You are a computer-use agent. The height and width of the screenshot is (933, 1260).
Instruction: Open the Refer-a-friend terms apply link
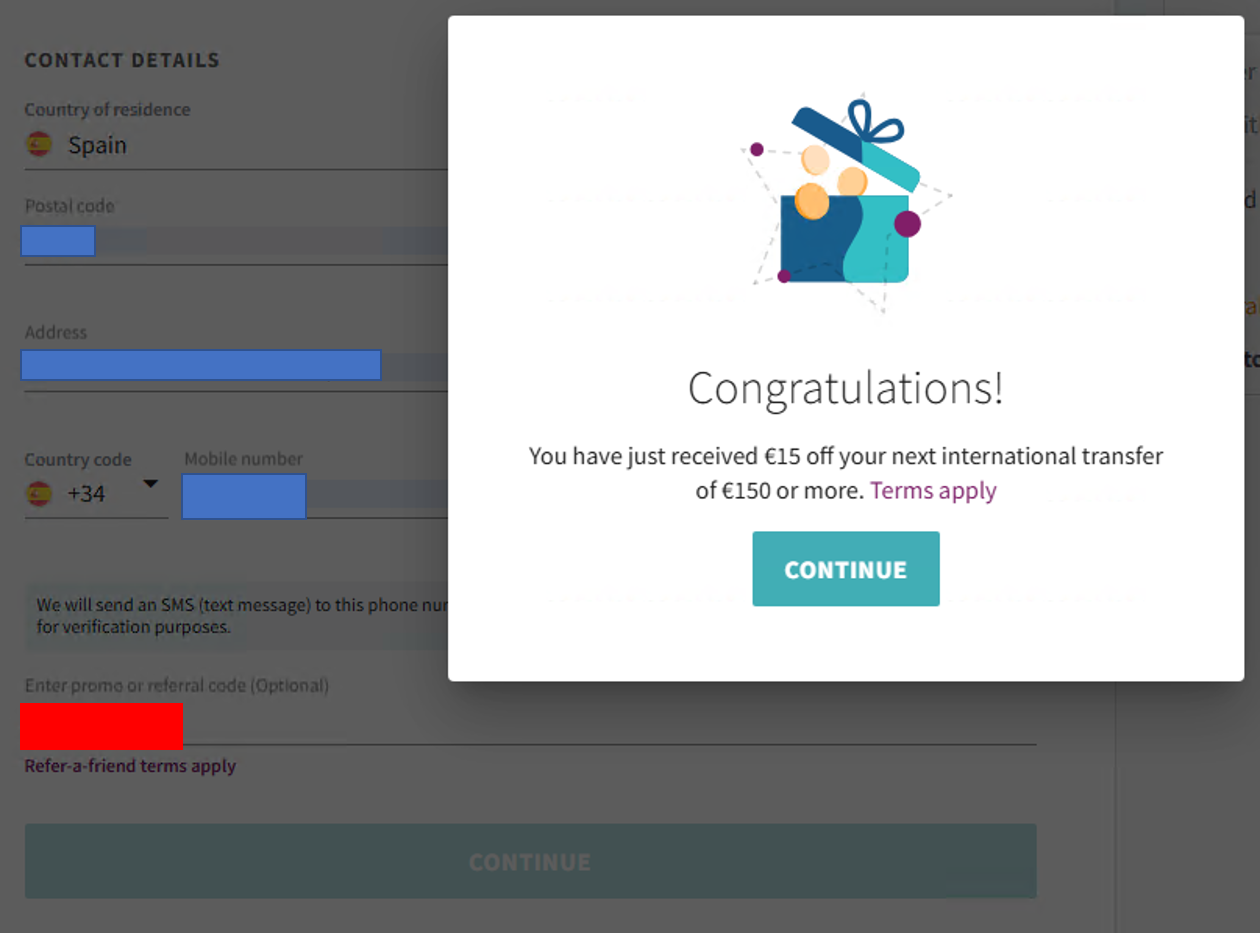click(130, 767)
